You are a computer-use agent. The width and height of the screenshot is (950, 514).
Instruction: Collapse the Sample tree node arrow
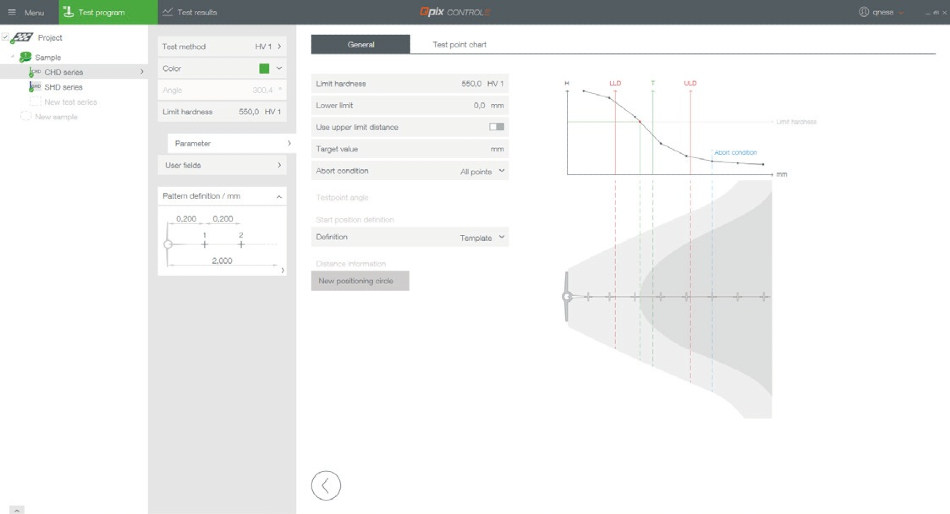(13, 57)
